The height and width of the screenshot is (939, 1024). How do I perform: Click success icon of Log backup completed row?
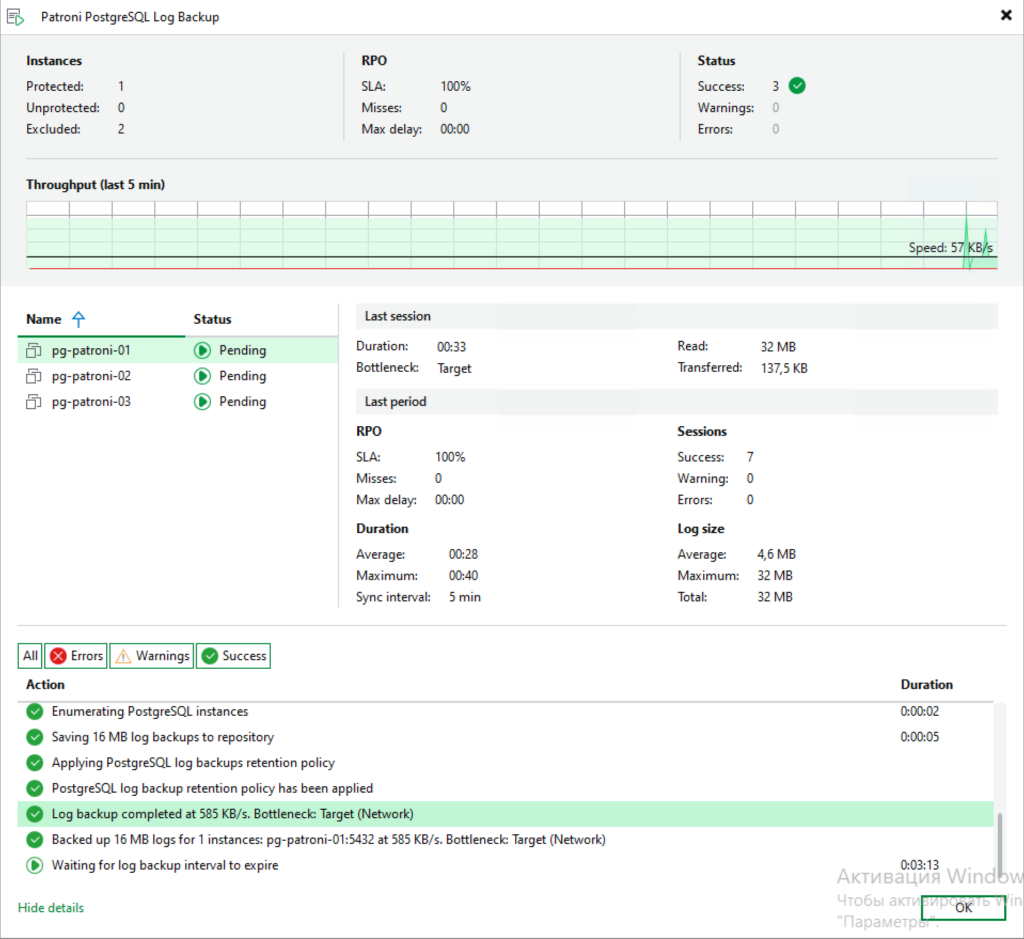[x=35, y=814]
